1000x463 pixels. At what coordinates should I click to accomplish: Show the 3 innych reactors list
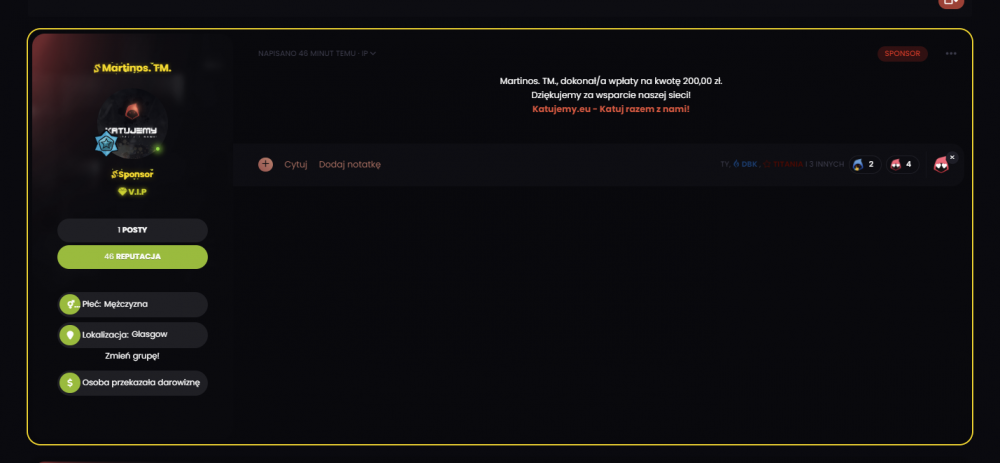tap(827, 165)
